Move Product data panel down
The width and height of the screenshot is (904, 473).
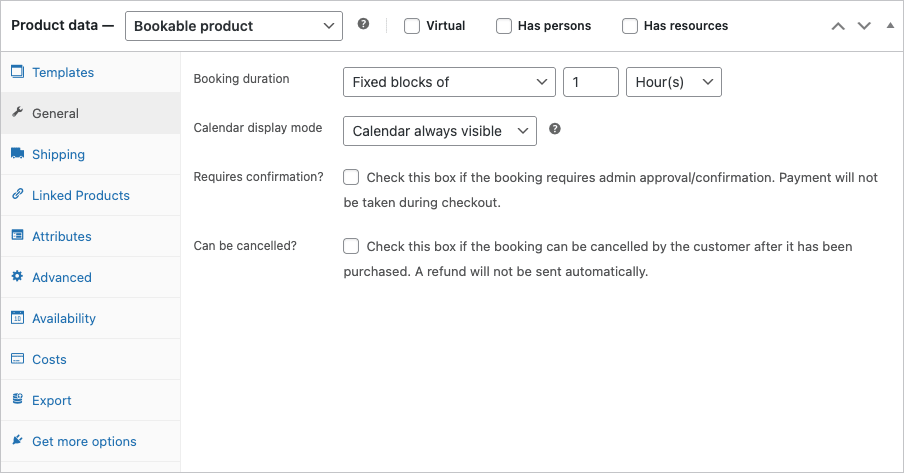pyautogui.click(x=864, y=26)
